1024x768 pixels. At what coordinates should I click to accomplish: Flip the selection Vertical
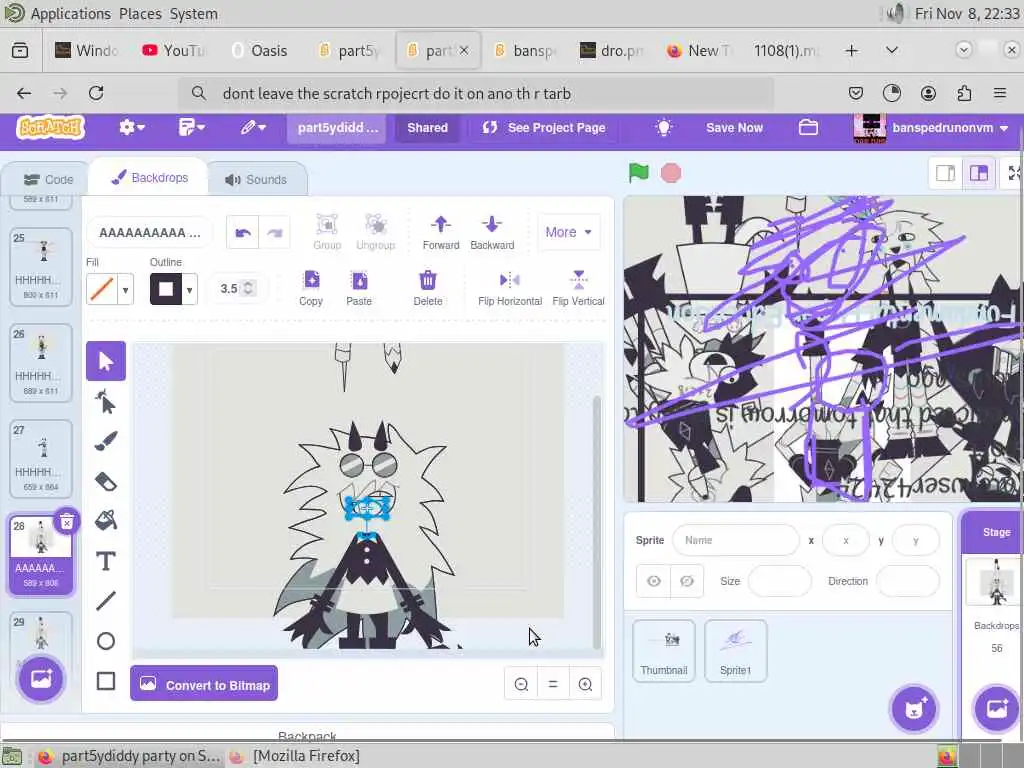coord(579,288)
